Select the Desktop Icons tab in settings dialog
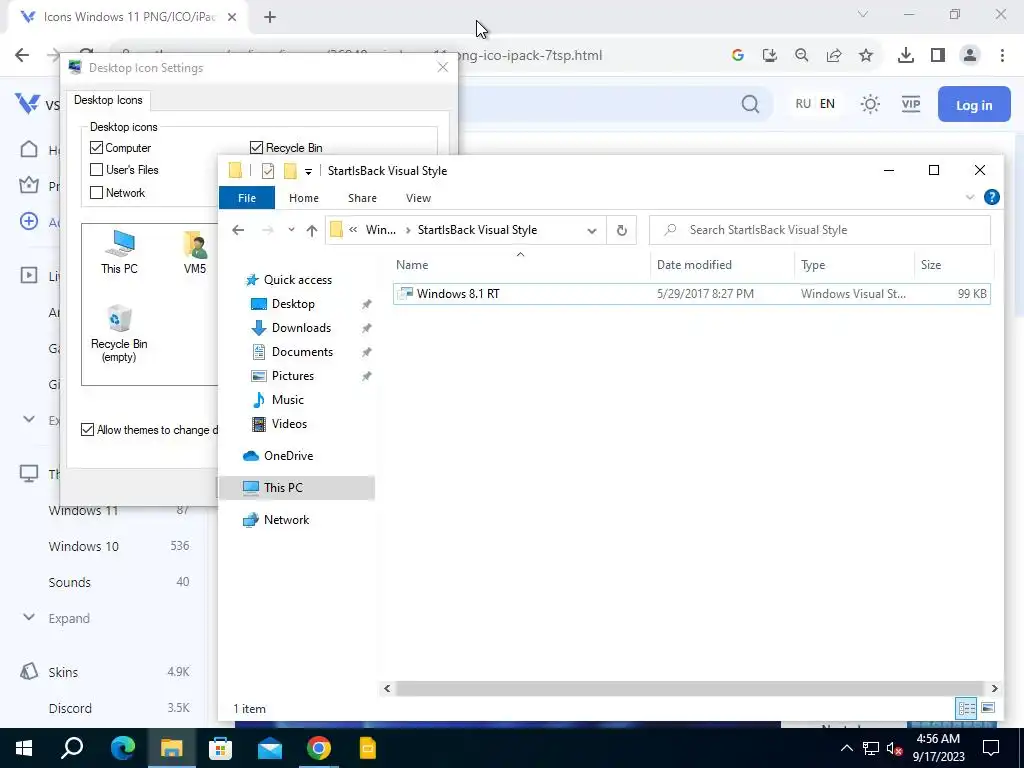Image resolution: width=1024 pixels, height=768 pixels. point(108,100)
